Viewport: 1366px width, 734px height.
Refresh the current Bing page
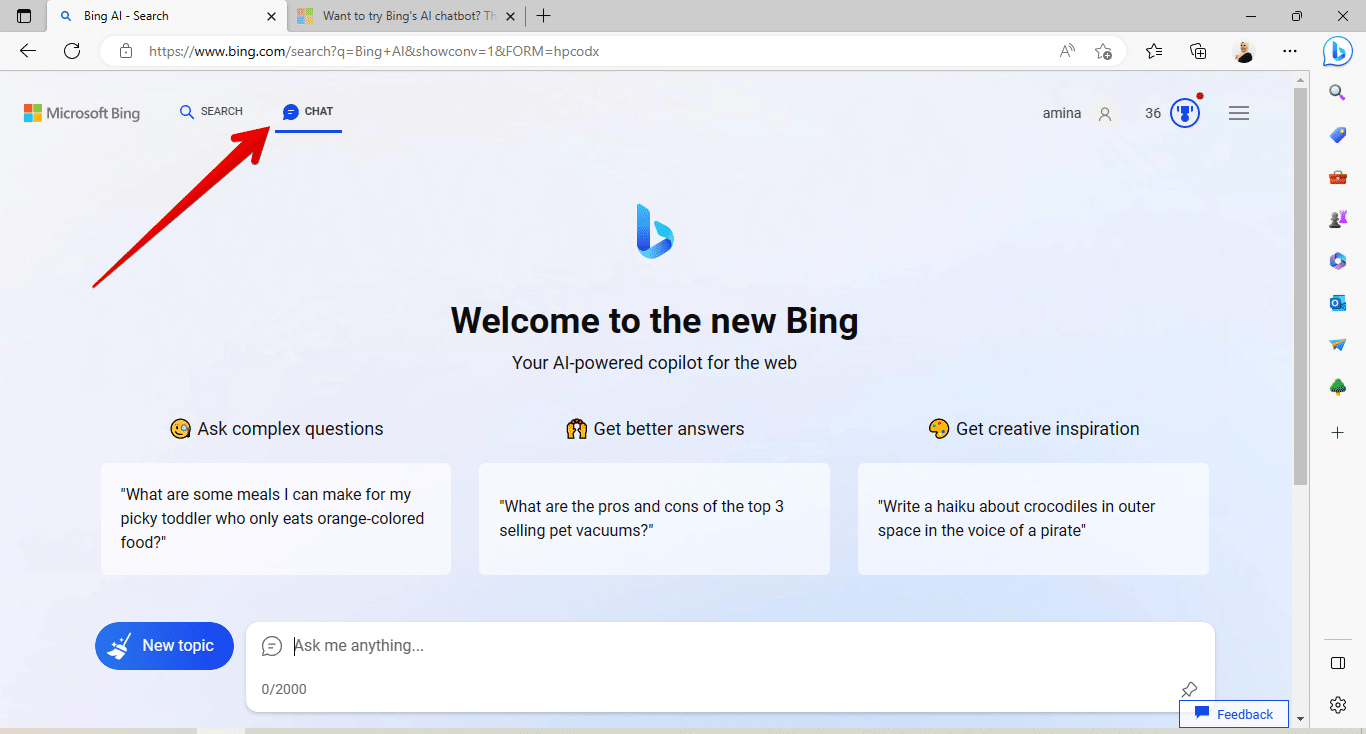[72, 51]
